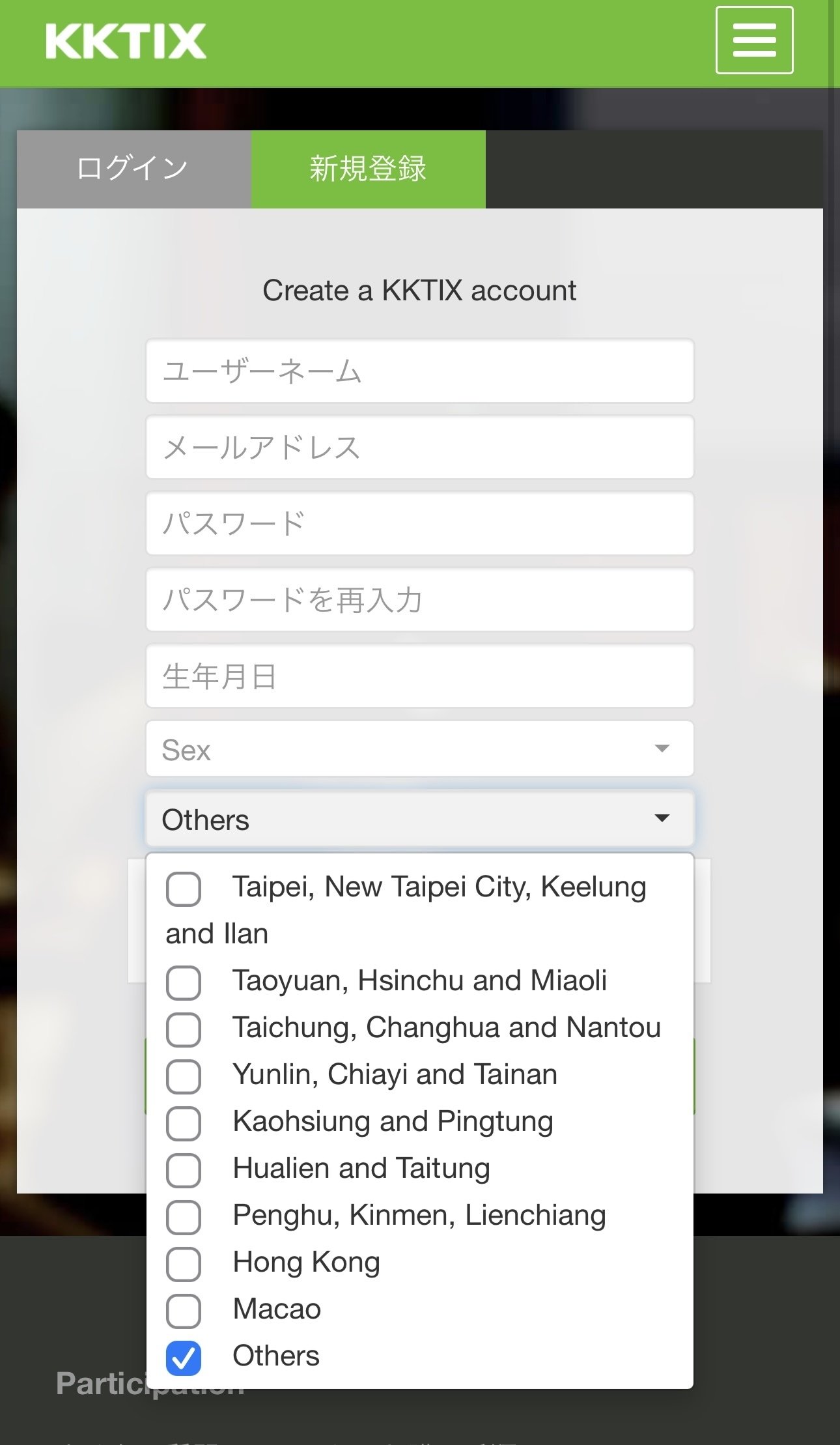Choose Kaohsiung and Pingtung option

point(184,1123)
